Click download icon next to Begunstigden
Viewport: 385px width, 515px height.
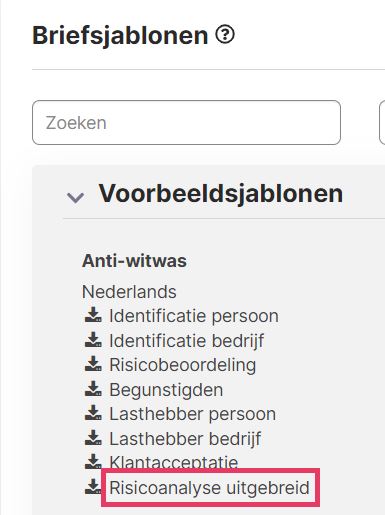point(93,389)
